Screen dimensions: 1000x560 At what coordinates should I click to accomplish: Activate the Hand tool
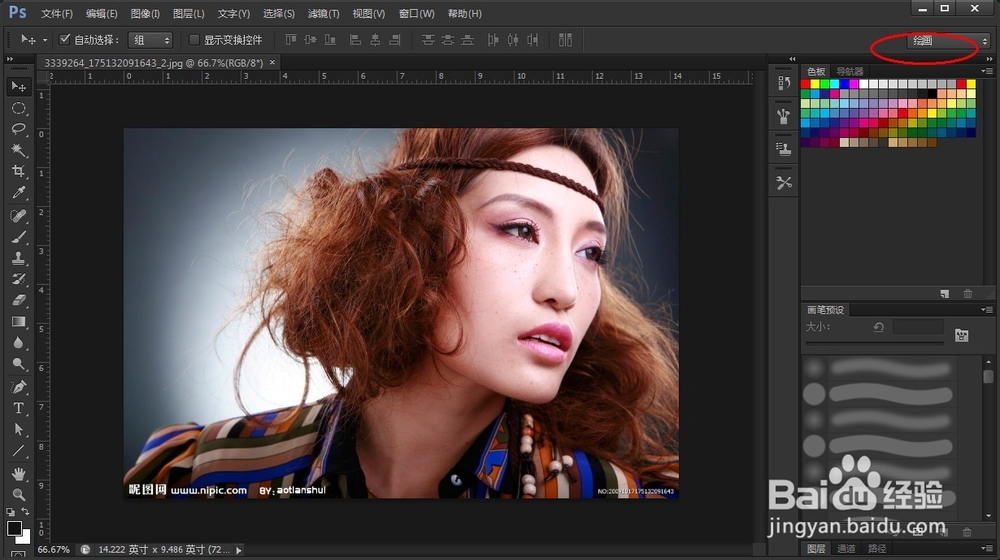18,473
